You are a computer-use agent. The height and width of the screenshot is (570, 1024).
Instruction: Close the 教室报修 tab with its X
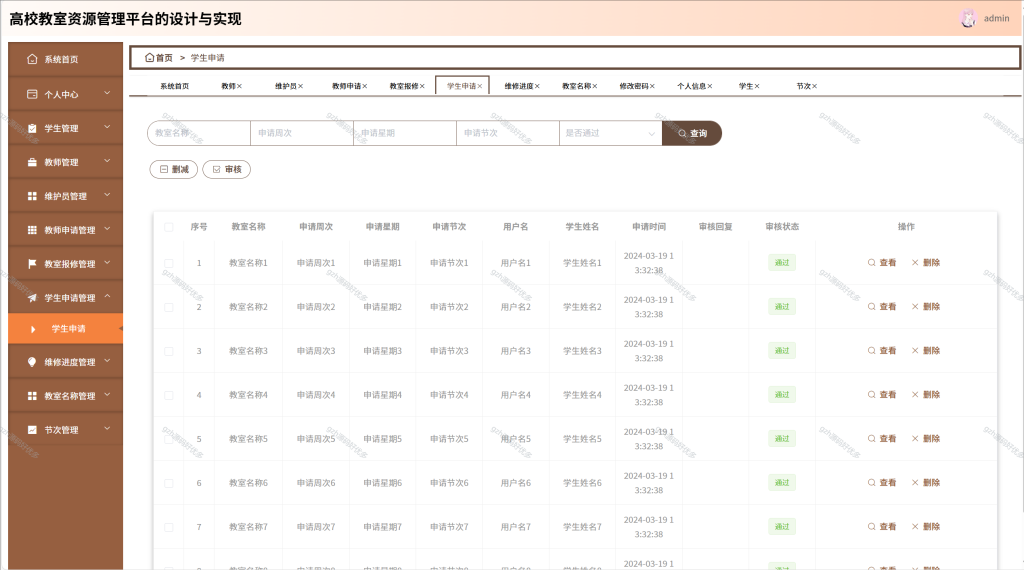(x=423, y=86)
